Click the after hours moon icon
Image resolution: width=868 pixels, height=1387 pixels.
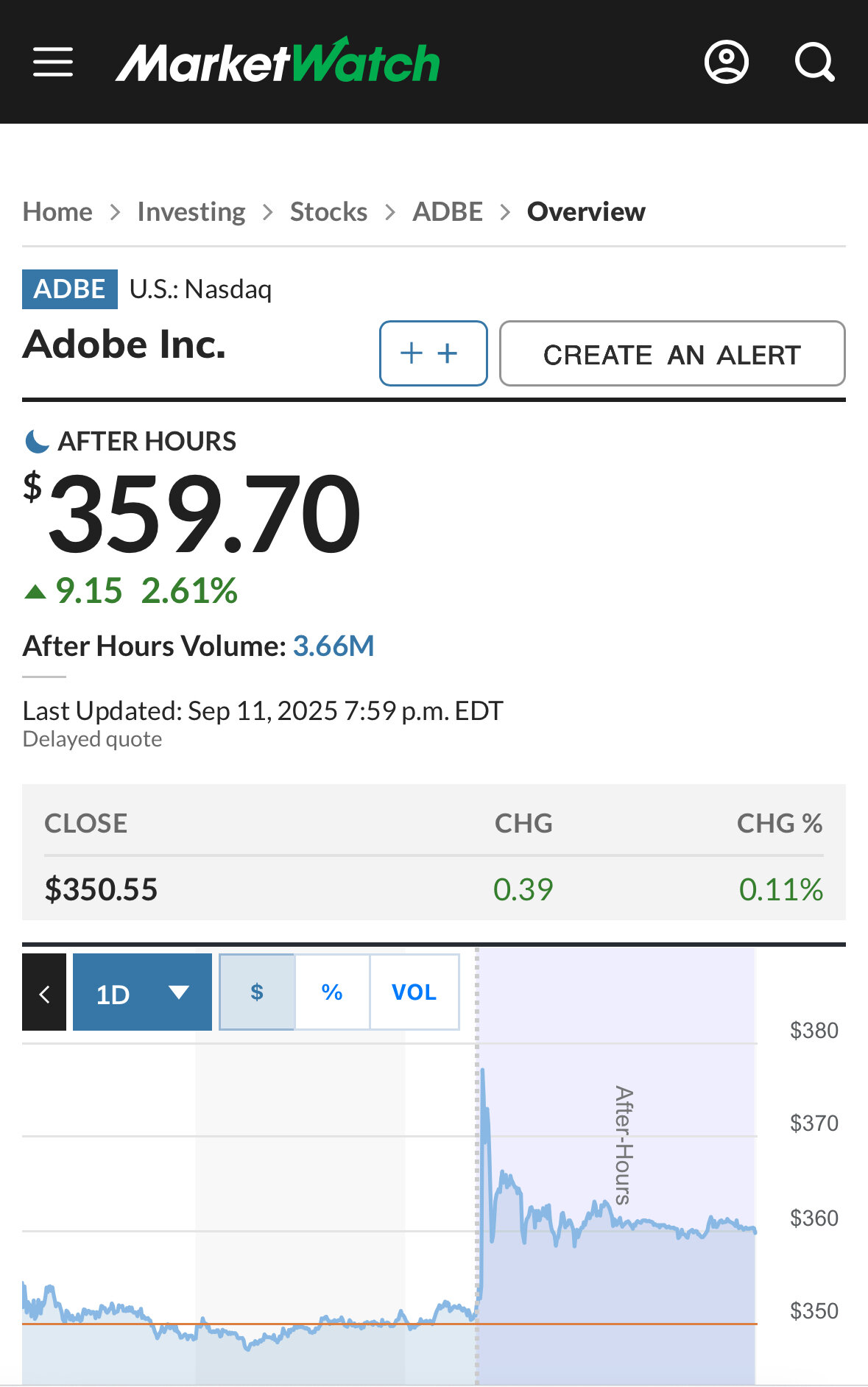click(x=37, y=442)
